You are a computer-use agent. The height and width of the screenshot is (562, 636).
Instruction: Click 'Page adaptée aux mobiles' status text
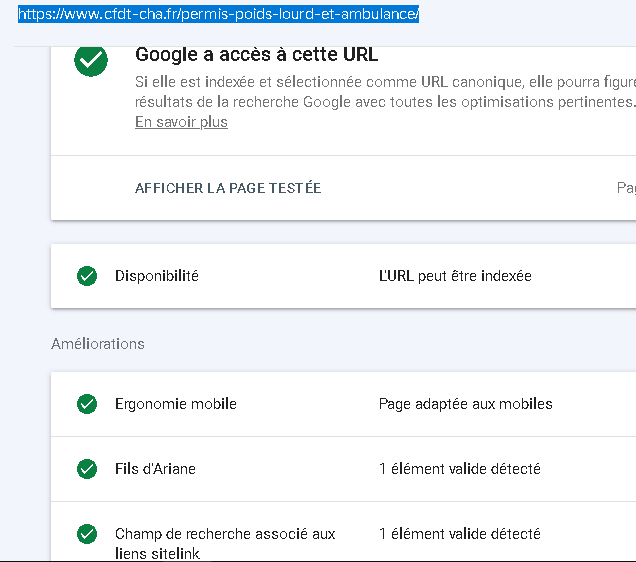point(466,404)
